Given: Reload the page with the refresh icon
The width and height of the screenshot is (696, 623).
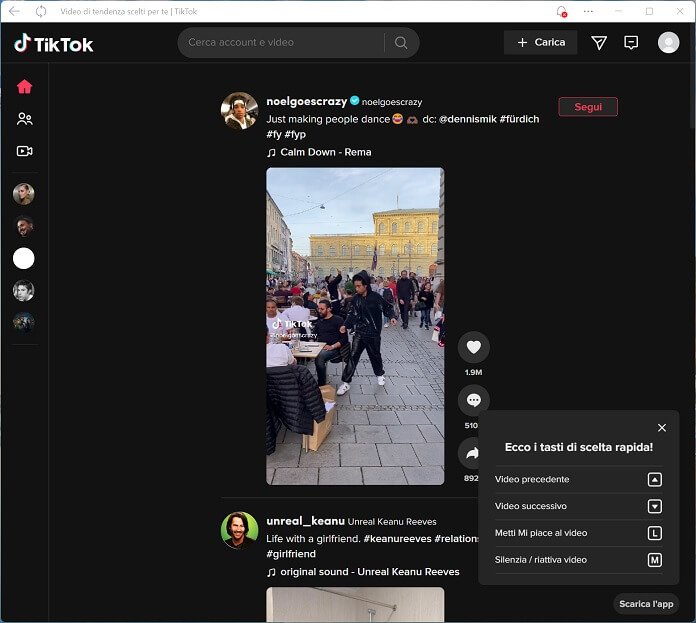Looking at the screenshot, I should (x=41, y=12).
